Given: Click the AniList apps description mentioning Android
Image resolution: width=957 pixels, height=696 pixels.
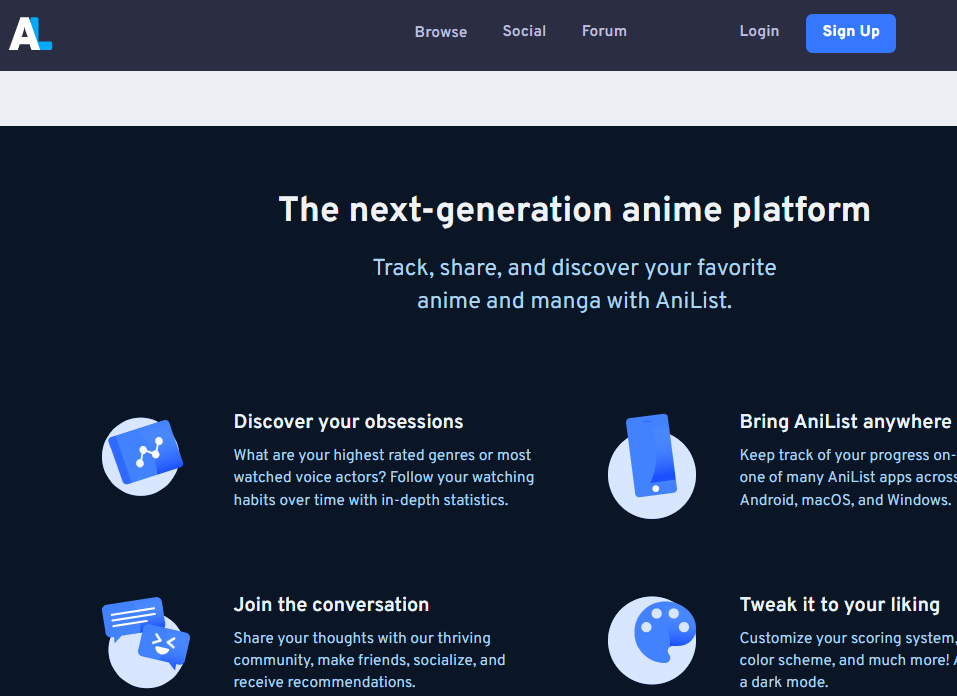Looking at the screenshot, I should point(846,478).
